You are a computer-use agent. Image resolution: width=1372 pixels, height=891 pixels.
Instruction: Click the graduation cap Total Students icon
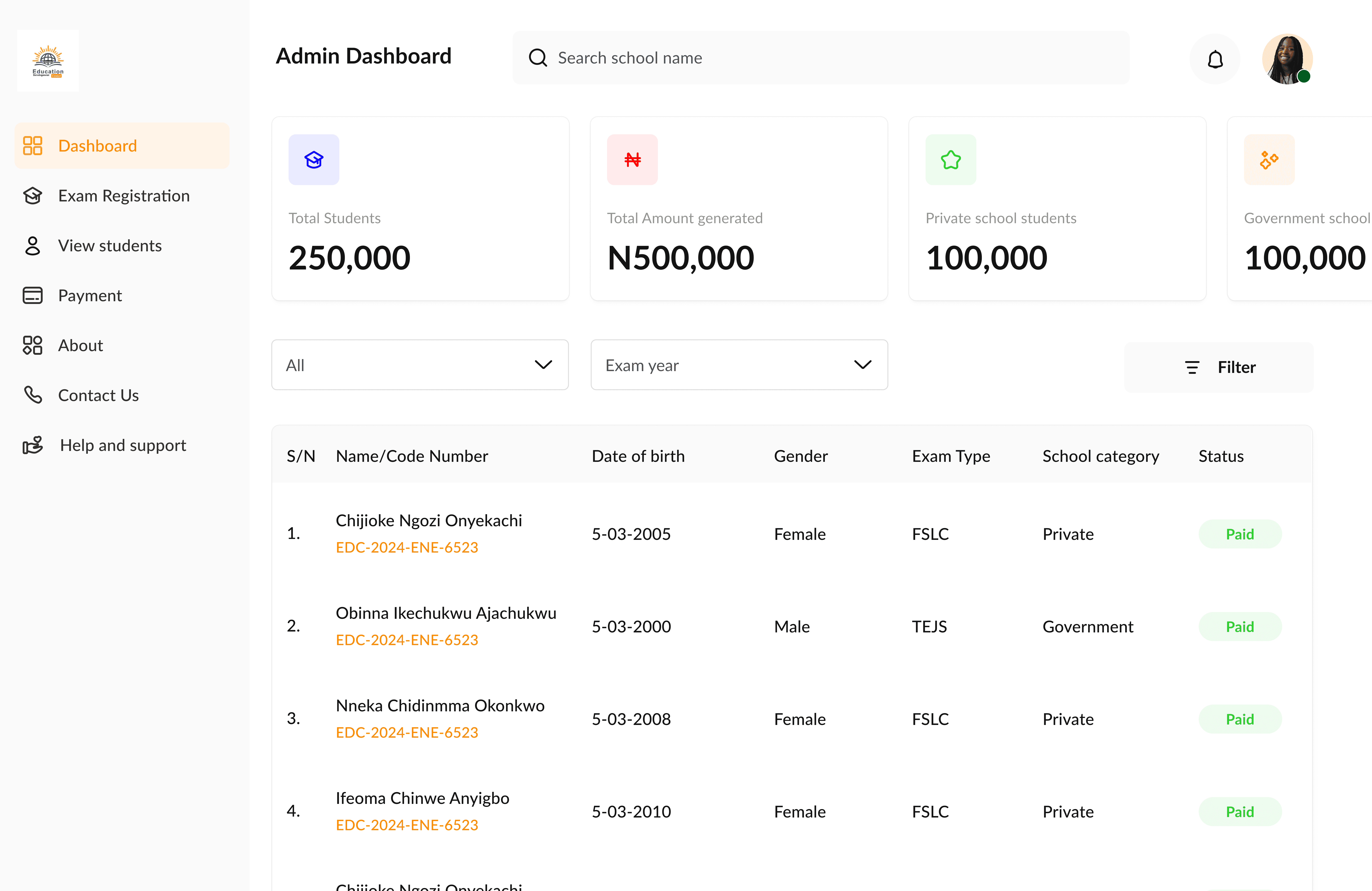pyautogui.click(x=314, y=160)
